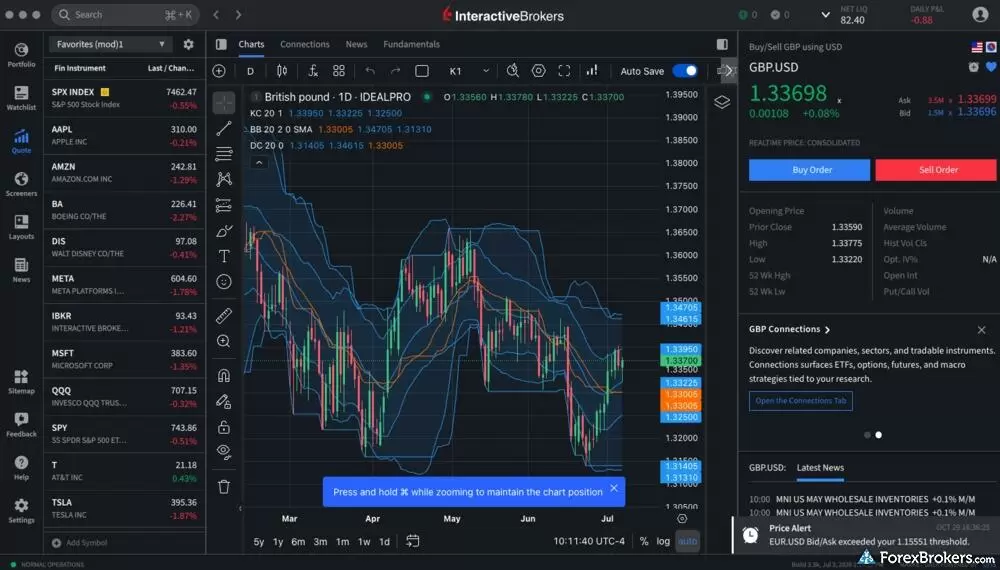1000x570 pixels.
Task: Enter fullscreen chart mode
Action: pyautogui.click(x=564, y=71)
